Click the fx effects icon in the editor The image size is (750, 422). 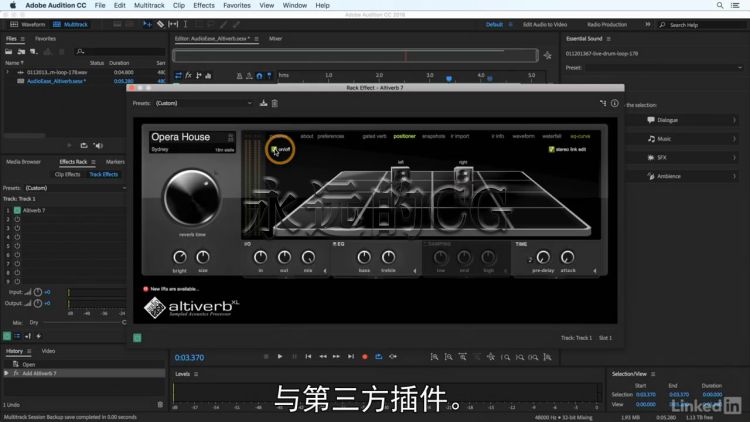tap(188, 76)
